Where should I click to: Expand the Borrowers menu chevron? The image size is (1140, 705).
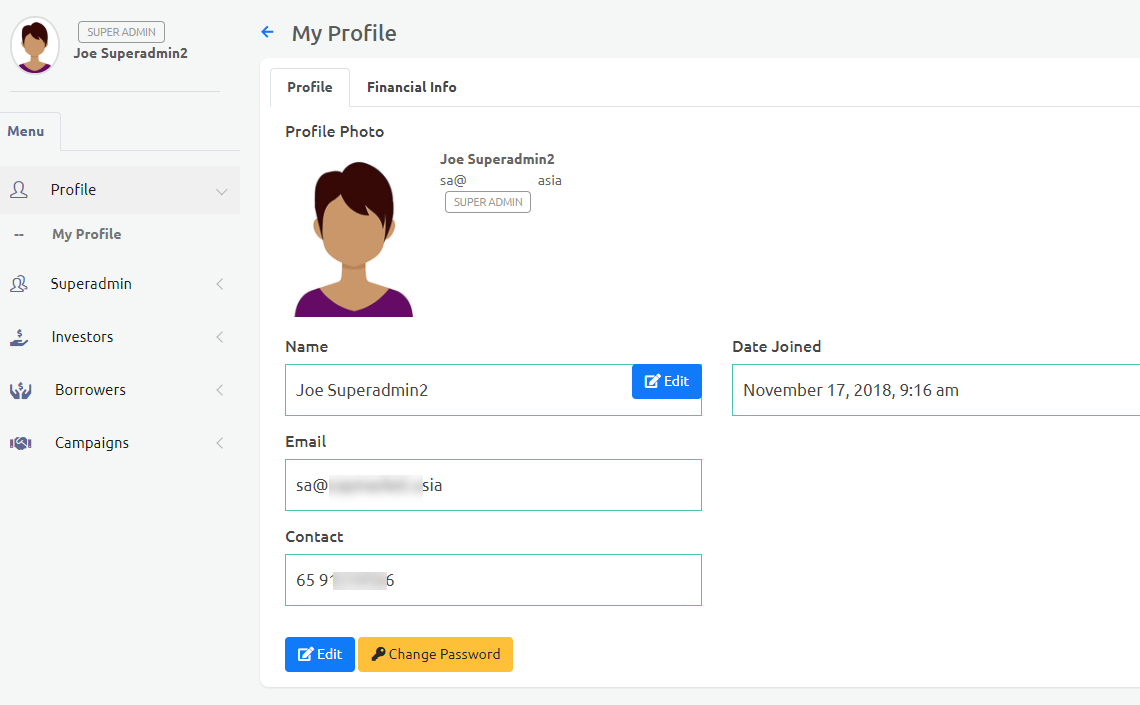(x=220, y=390)
